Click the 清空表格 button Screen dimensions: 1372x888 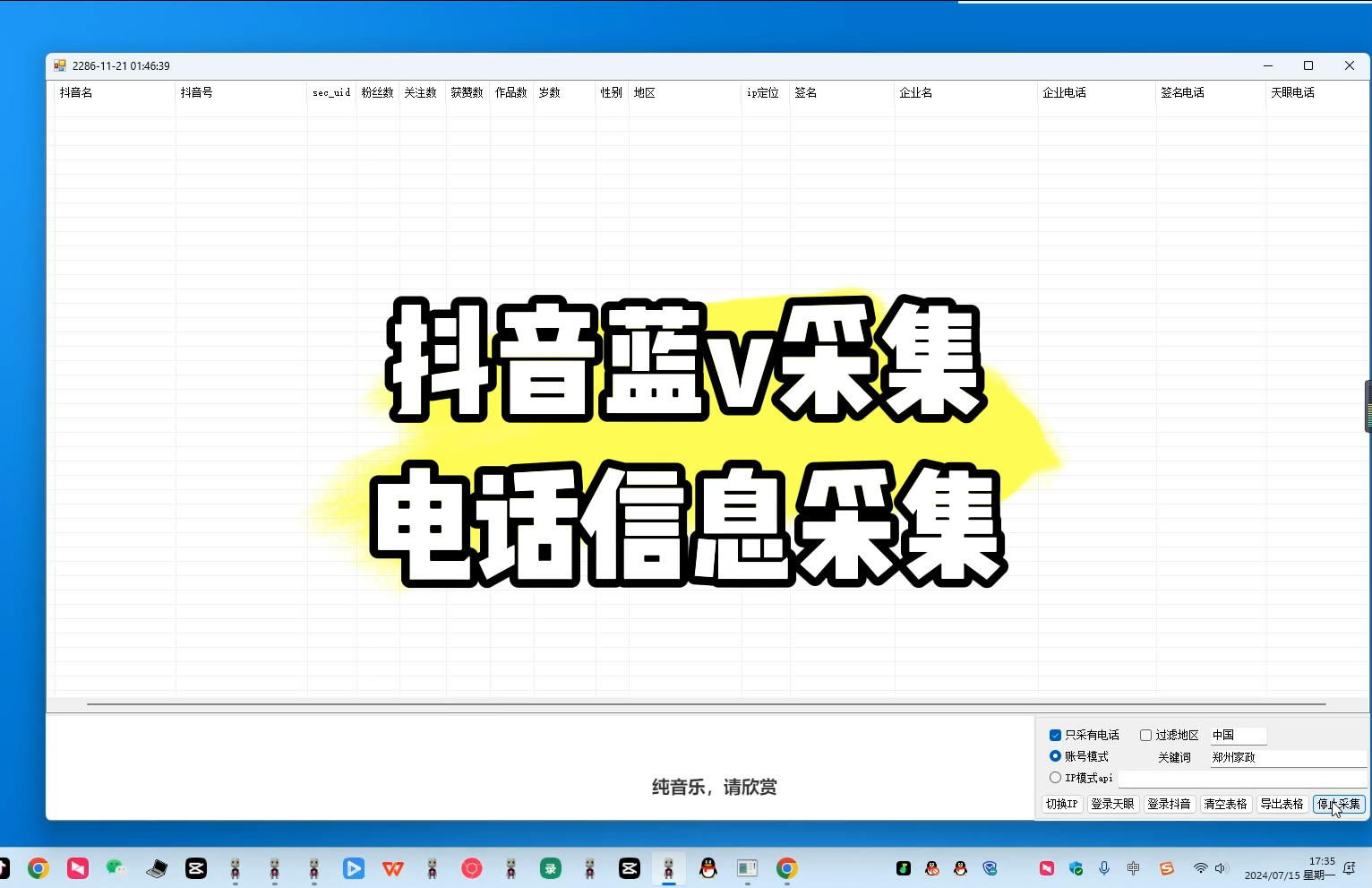[x=1225, y=804]
